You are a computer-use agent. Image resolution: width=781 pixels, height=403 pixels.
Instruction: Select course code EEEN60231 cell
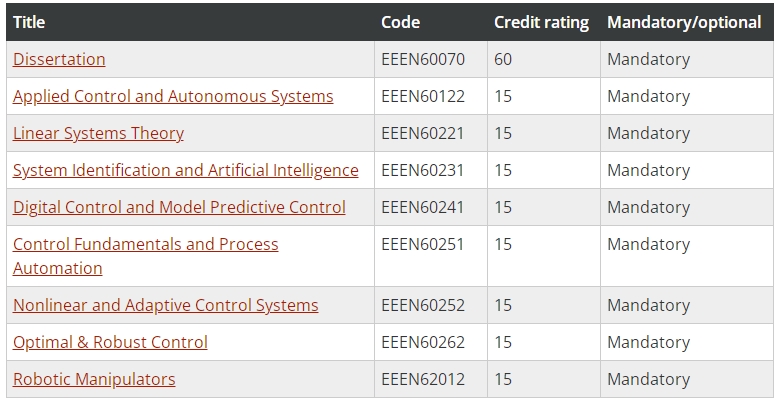431,170
